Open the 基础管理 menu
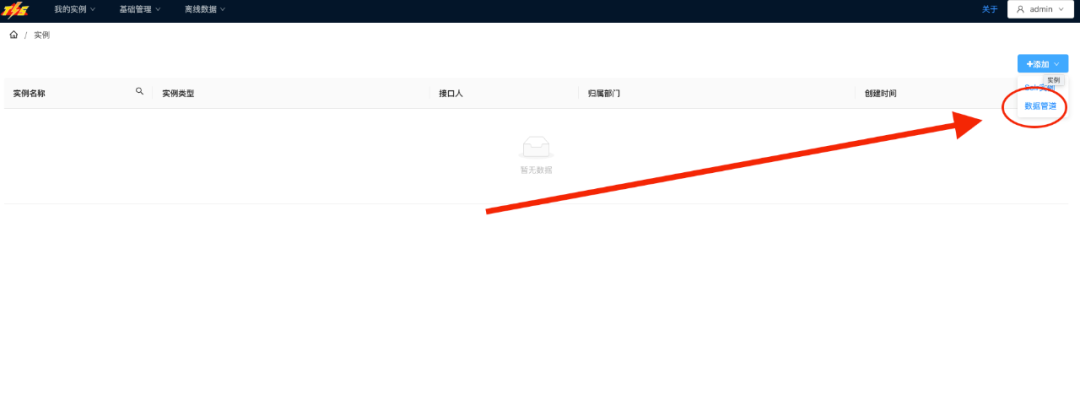Screen dimensions: 1080x411 [x=140, y=10]
